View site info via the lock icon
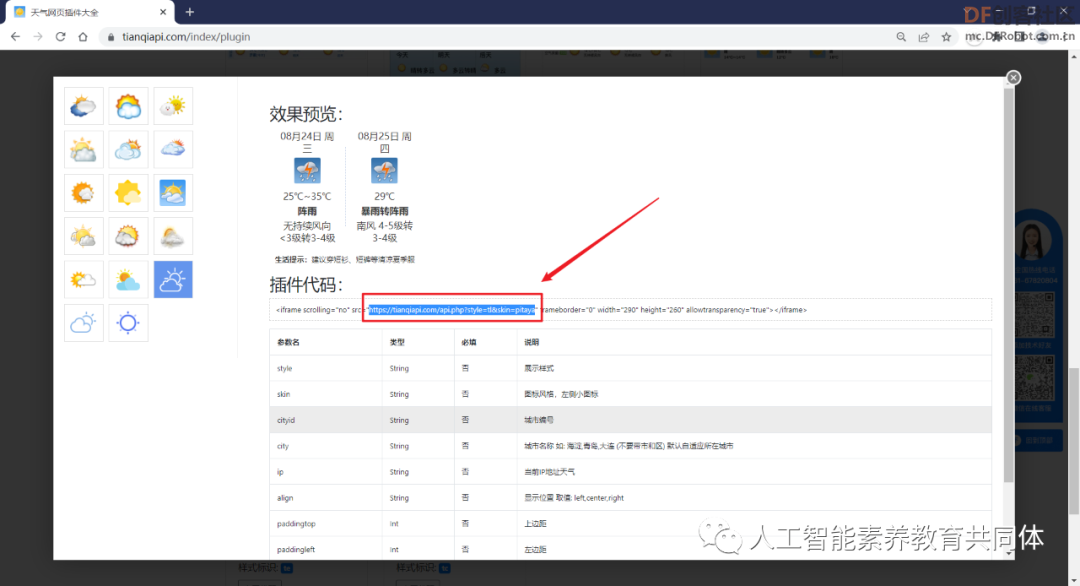This screenshot has height=586, width=1080. [x=111, y=37]
